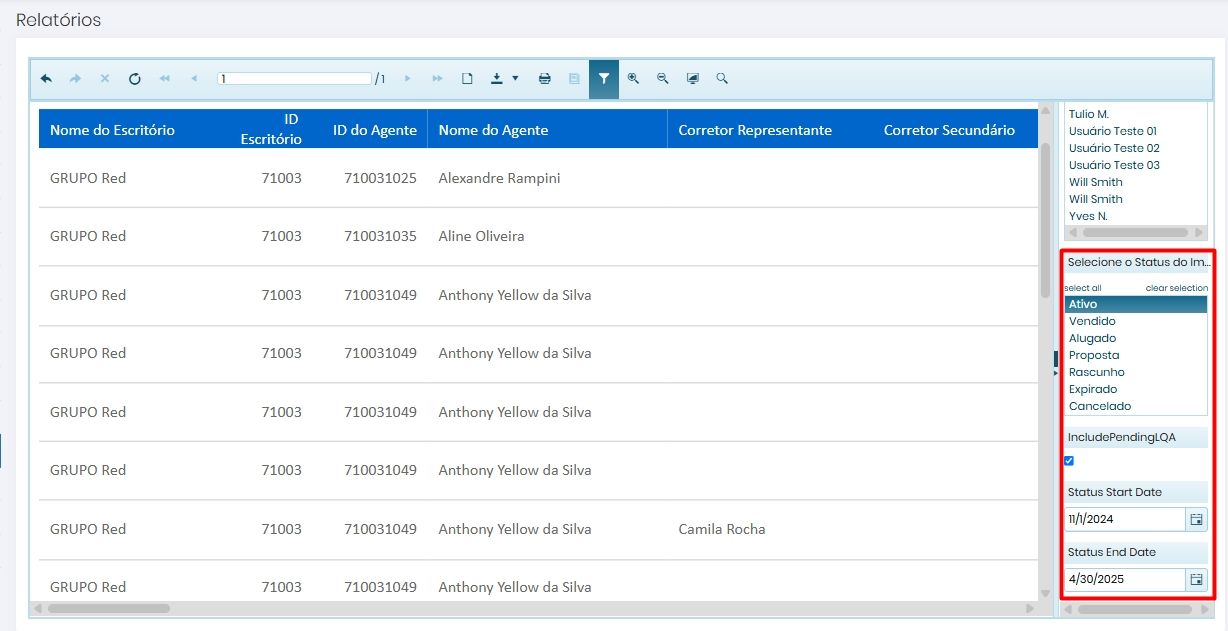Click the 'clear selection' link

[1177, 288]
